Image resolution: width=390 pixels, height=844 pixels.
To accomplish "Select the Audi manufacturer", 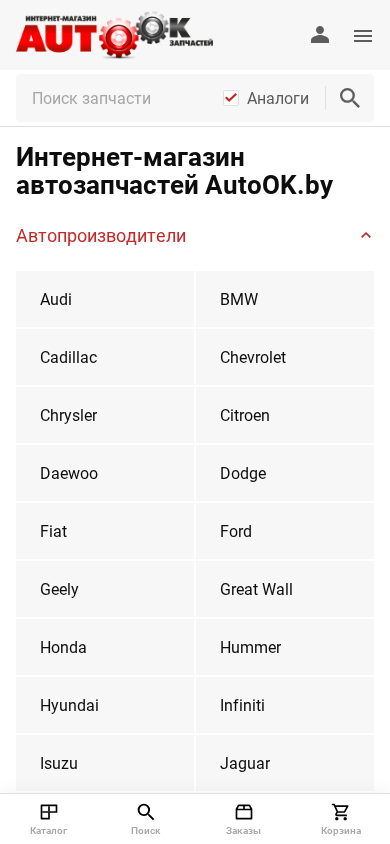I will 105,299.
